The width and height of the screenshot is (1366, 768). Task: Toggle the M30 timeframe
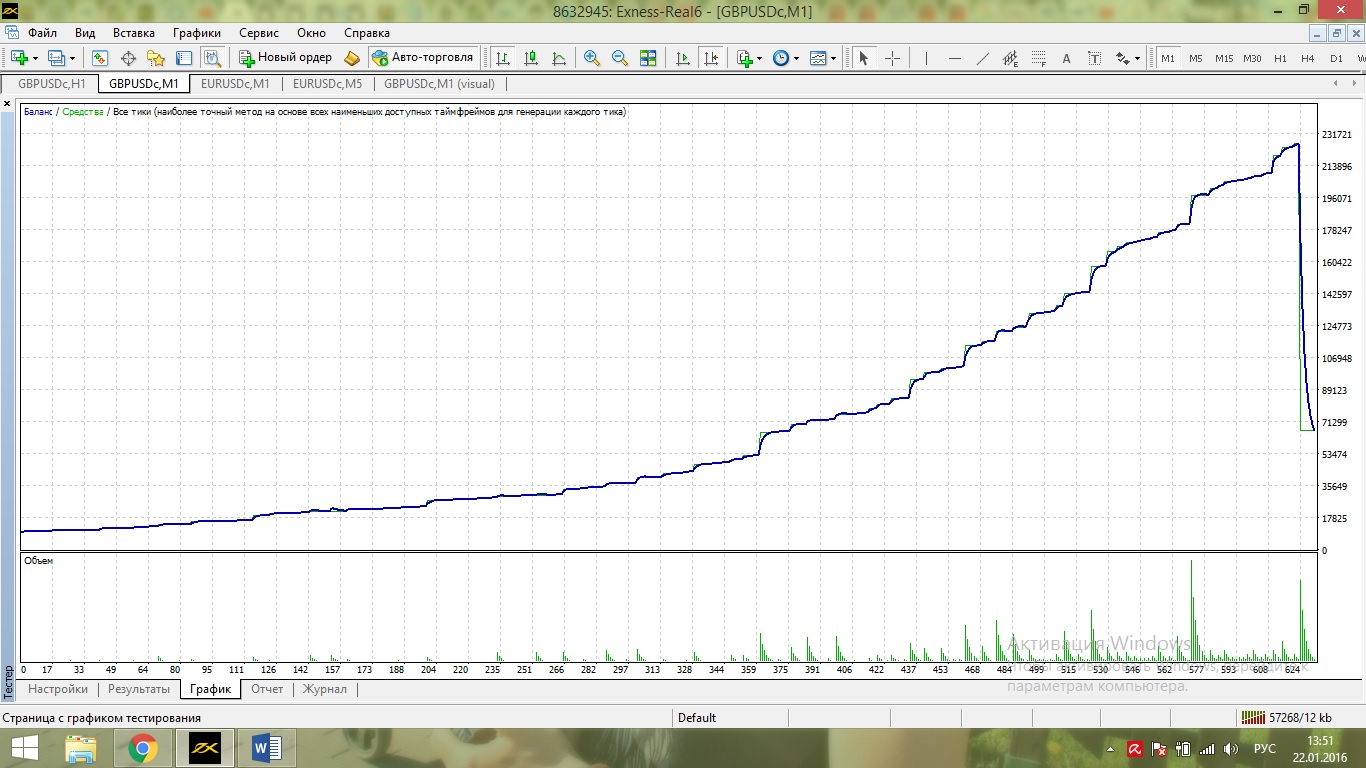pyautogui.click(x=1252, y=58)
